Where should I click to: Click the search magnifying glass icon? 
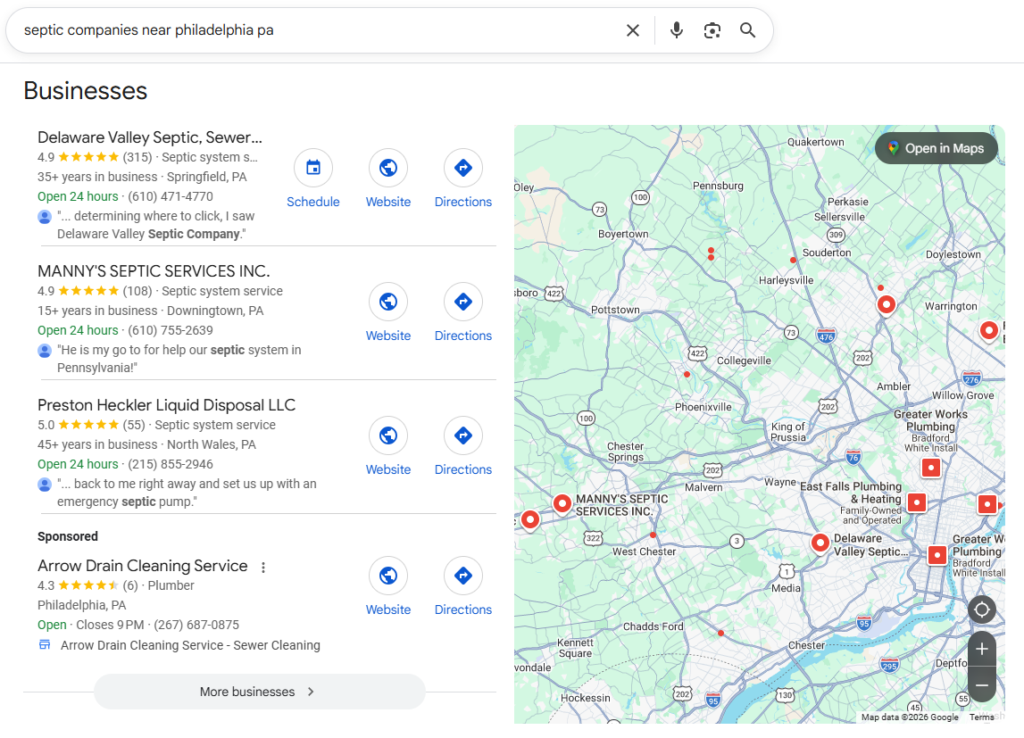click(747, 30)
